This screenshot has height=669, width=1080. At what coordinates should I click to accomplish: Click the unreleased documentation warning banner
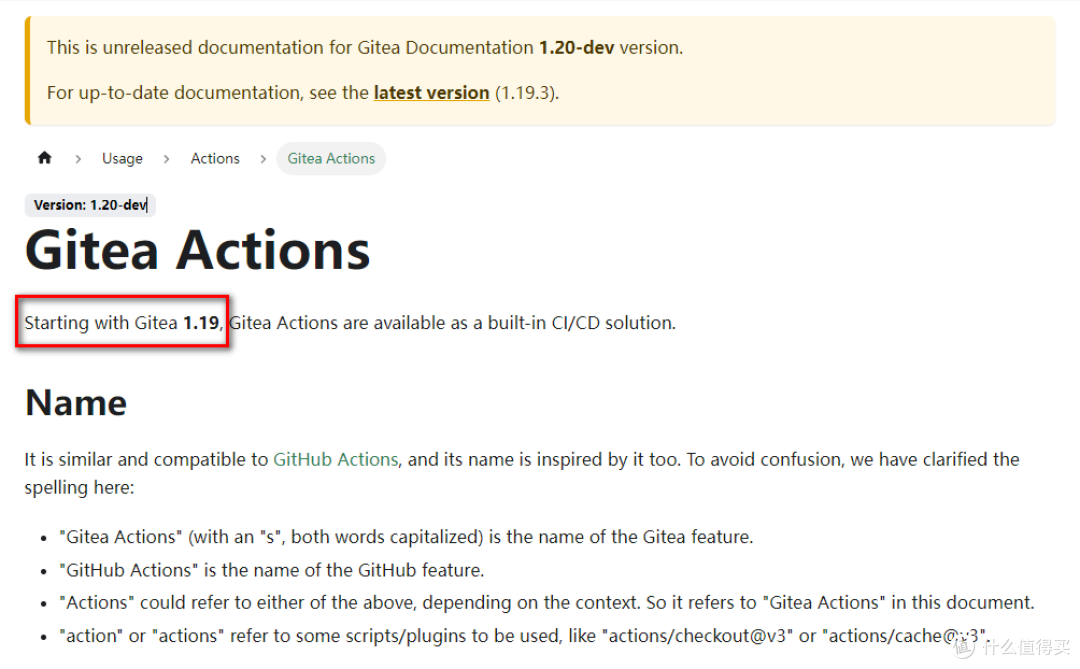(540, 70)
